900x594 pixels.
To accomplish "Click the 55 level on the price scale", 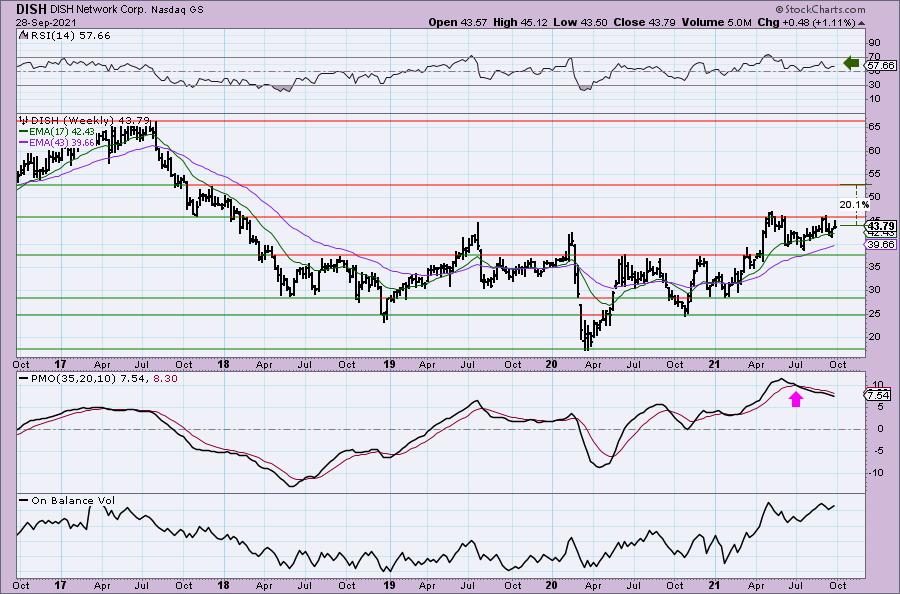I will [x=874, y=173].
